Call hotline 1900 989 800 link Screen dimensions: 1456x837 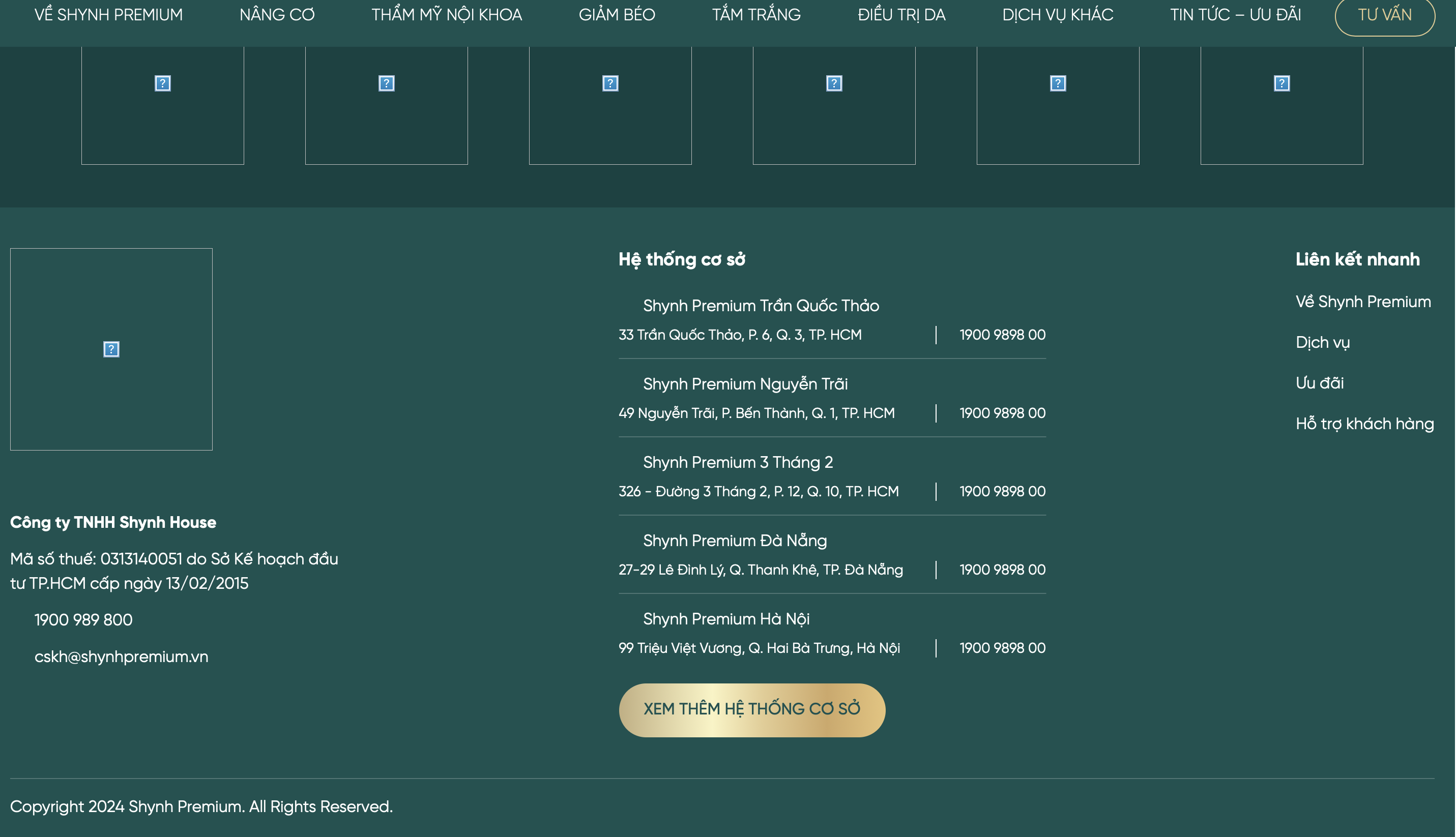83,620
